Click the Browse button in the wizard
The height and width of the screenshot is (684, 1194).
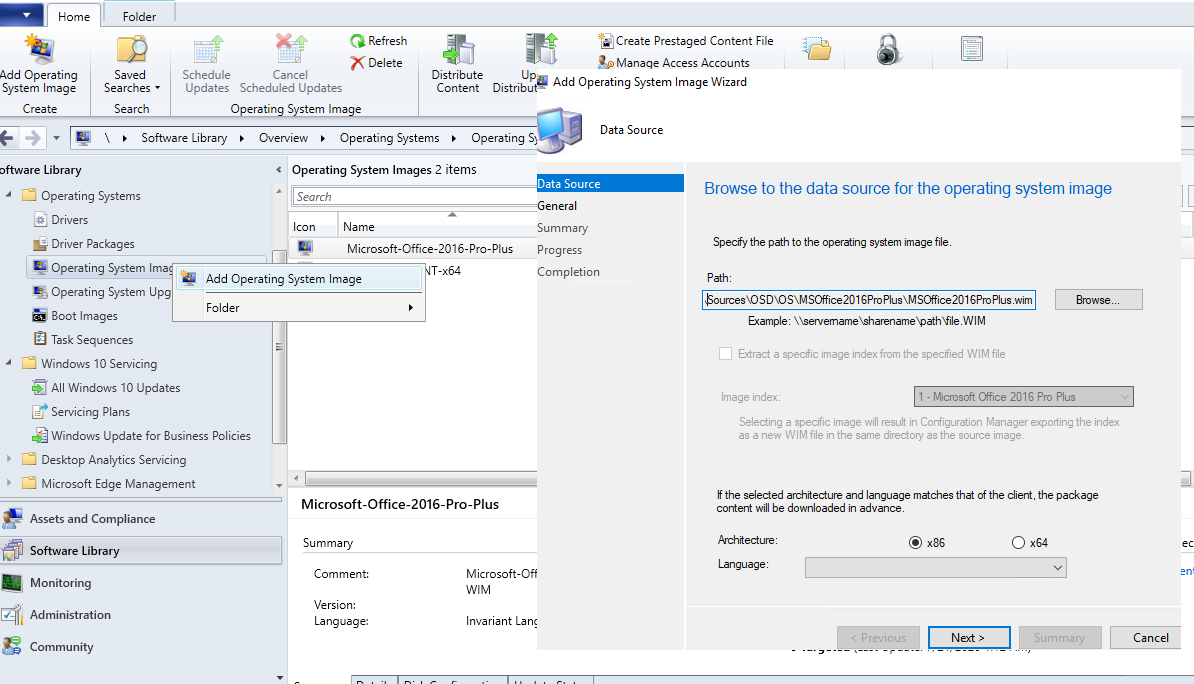1098,299
